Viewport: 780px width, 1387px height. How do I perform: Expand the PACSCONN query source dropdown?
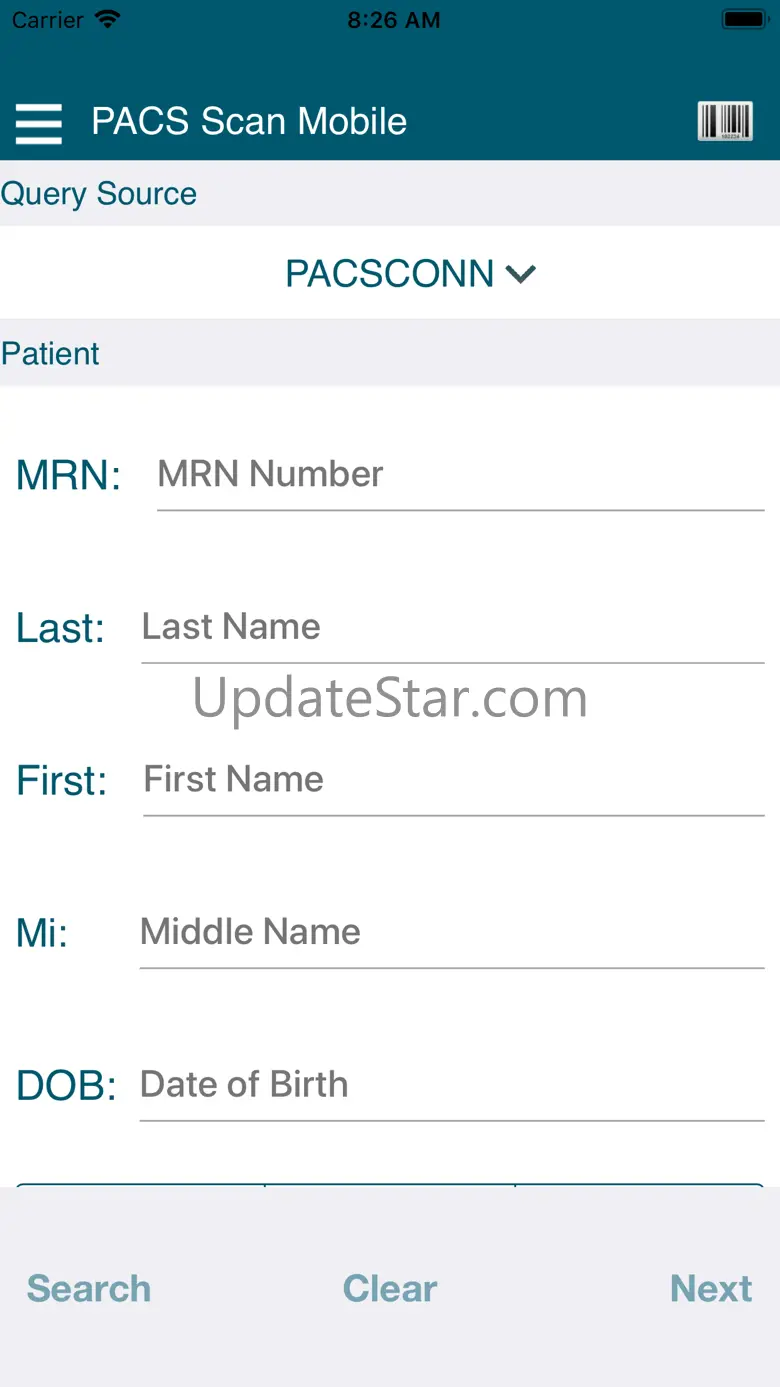coord(410,273)
